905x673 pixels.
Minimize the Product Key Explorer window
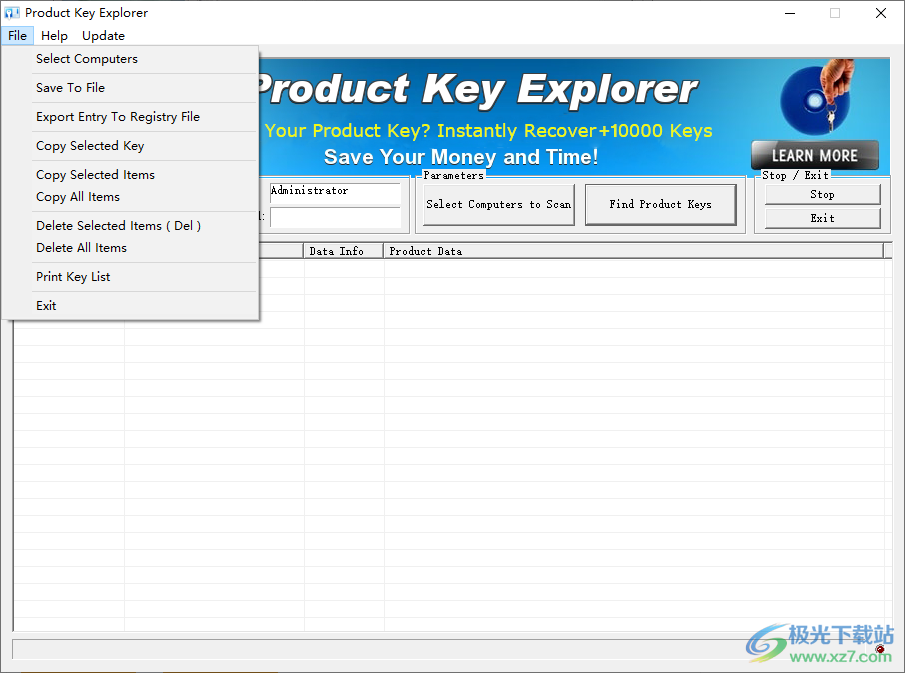pyautogui.click(x=790, y=13)
